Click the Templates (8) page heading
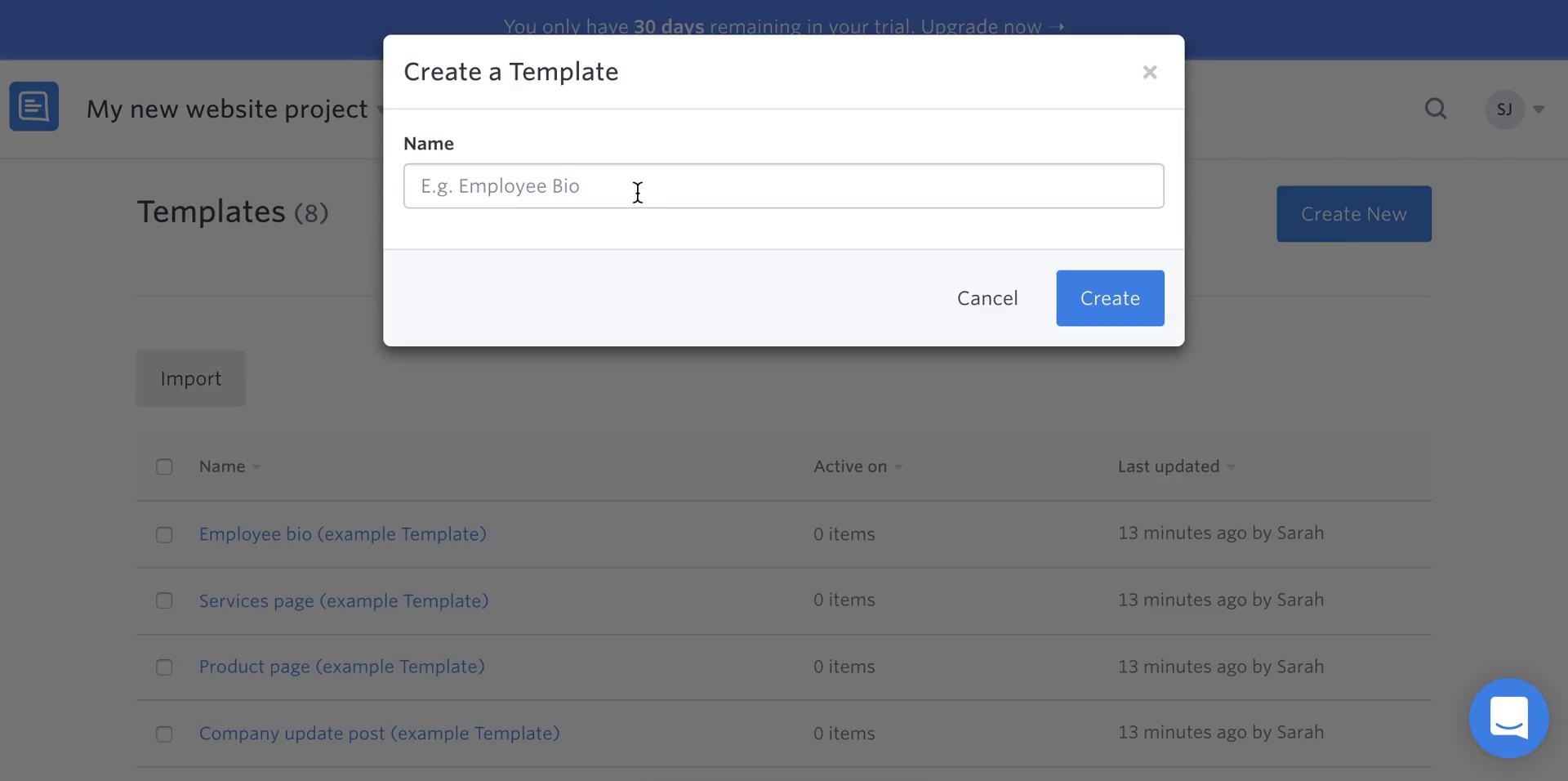This screenshot has height=781, width=1568. pyautogui.click(x=233, y=212)
